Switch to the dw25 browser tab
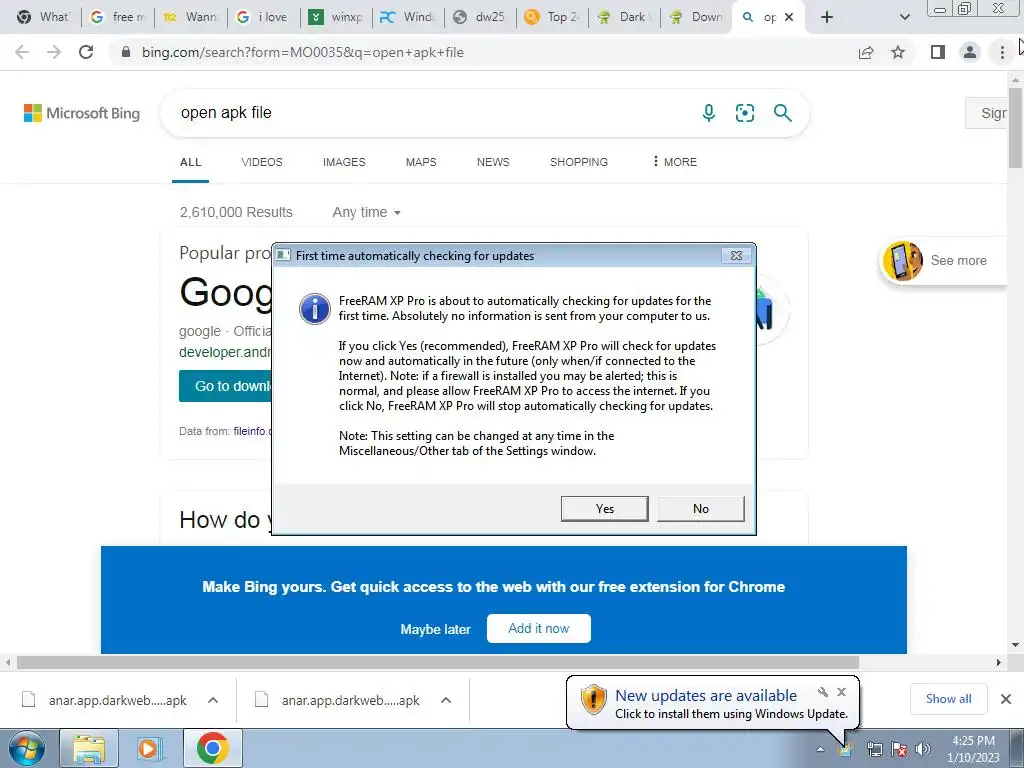 tap(480, 17)
